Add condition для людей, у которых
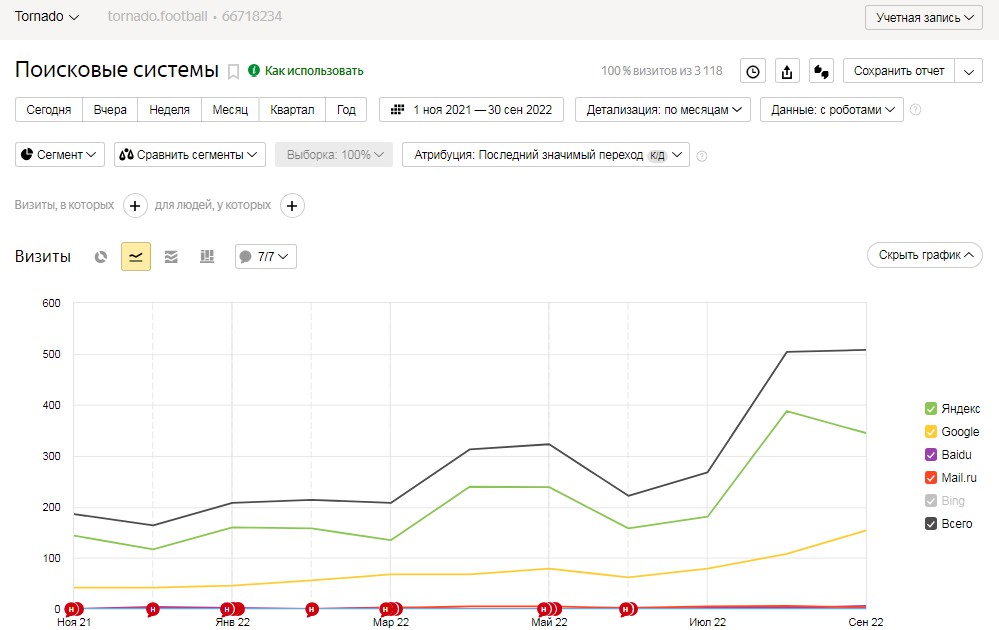Image resolution: width=999 pixels, height=630 pixels. (x=292, y=206)
